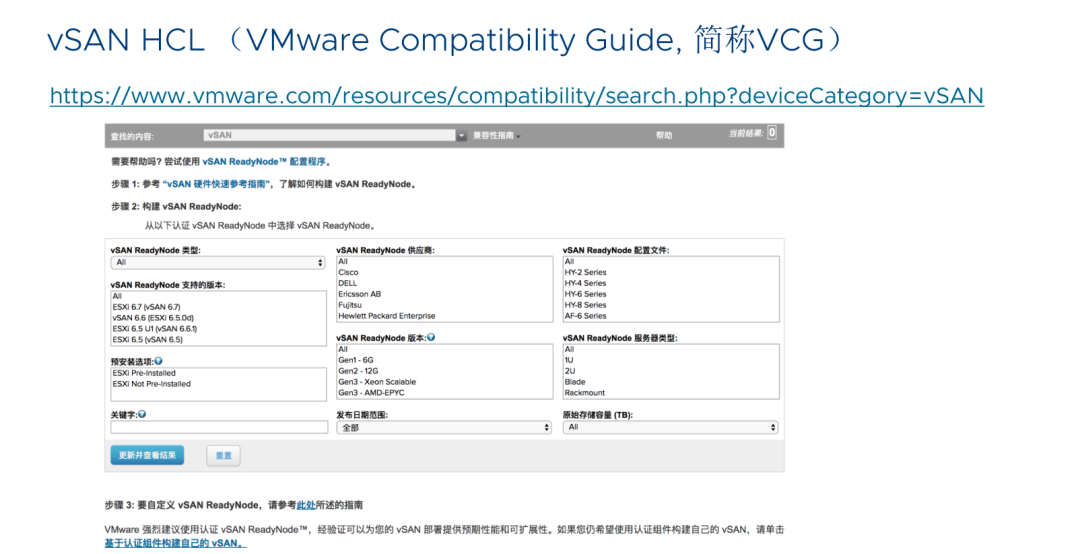The width and height of the screenshot is (1080, 554).
Task: Click the help icon next to ReadyNode 版本
Action: click(431, 338)
